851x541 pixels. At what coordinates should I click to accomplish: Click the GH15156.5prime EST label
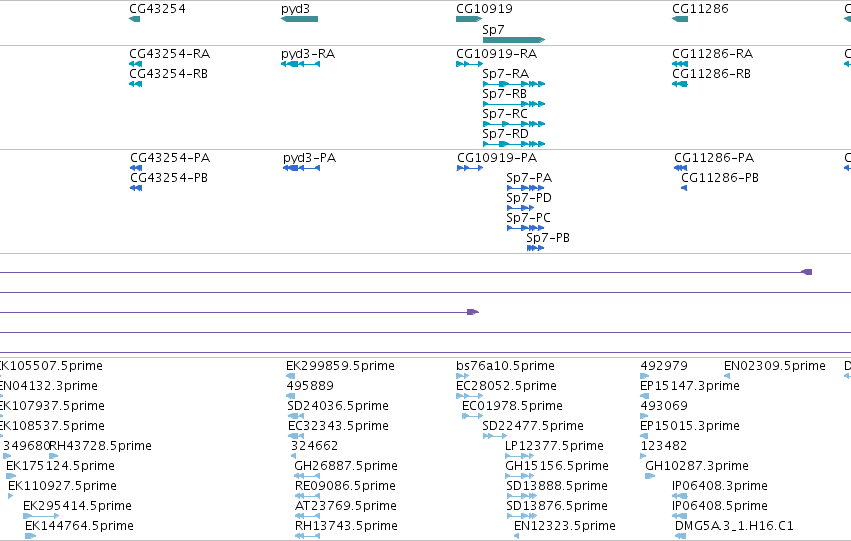click(x=557, y=466)
